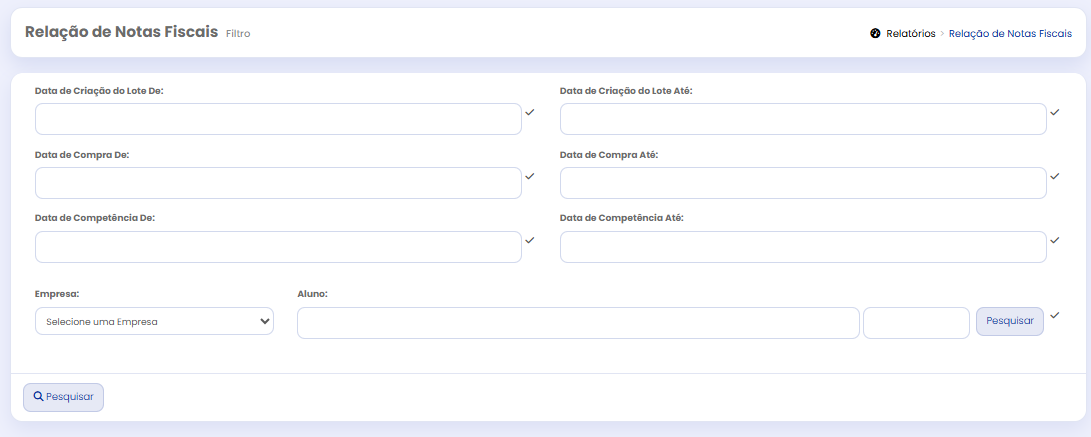Click checkmark icon at end of Aluno row

click(1055, 316)
